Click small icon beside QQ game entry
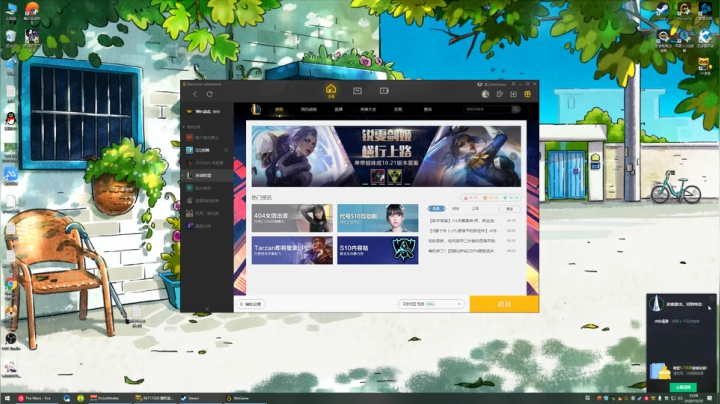Screen dimensions: 720x404 tap(226, 150)
